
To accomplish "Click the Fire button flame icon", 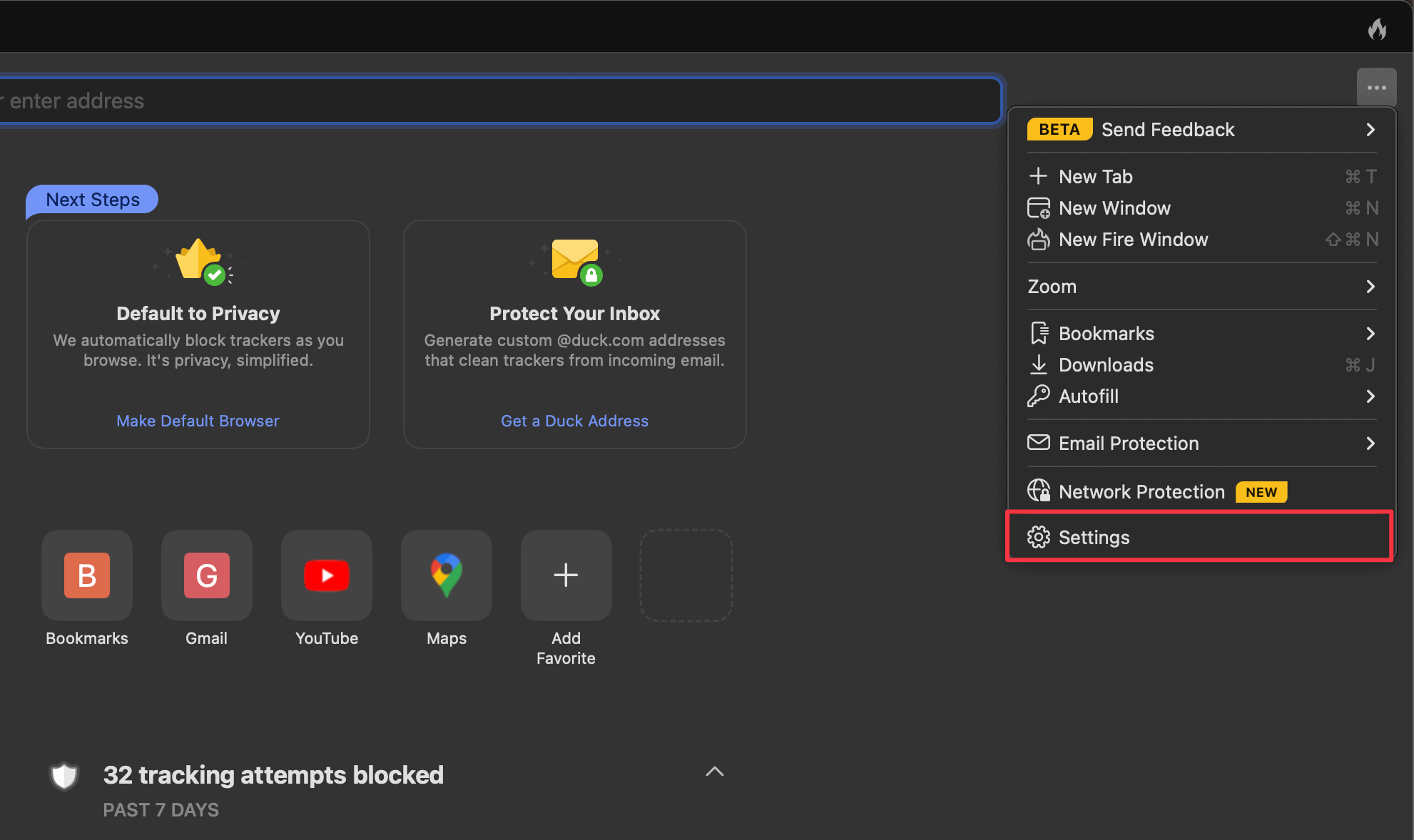I will [x=1377, y=29].
